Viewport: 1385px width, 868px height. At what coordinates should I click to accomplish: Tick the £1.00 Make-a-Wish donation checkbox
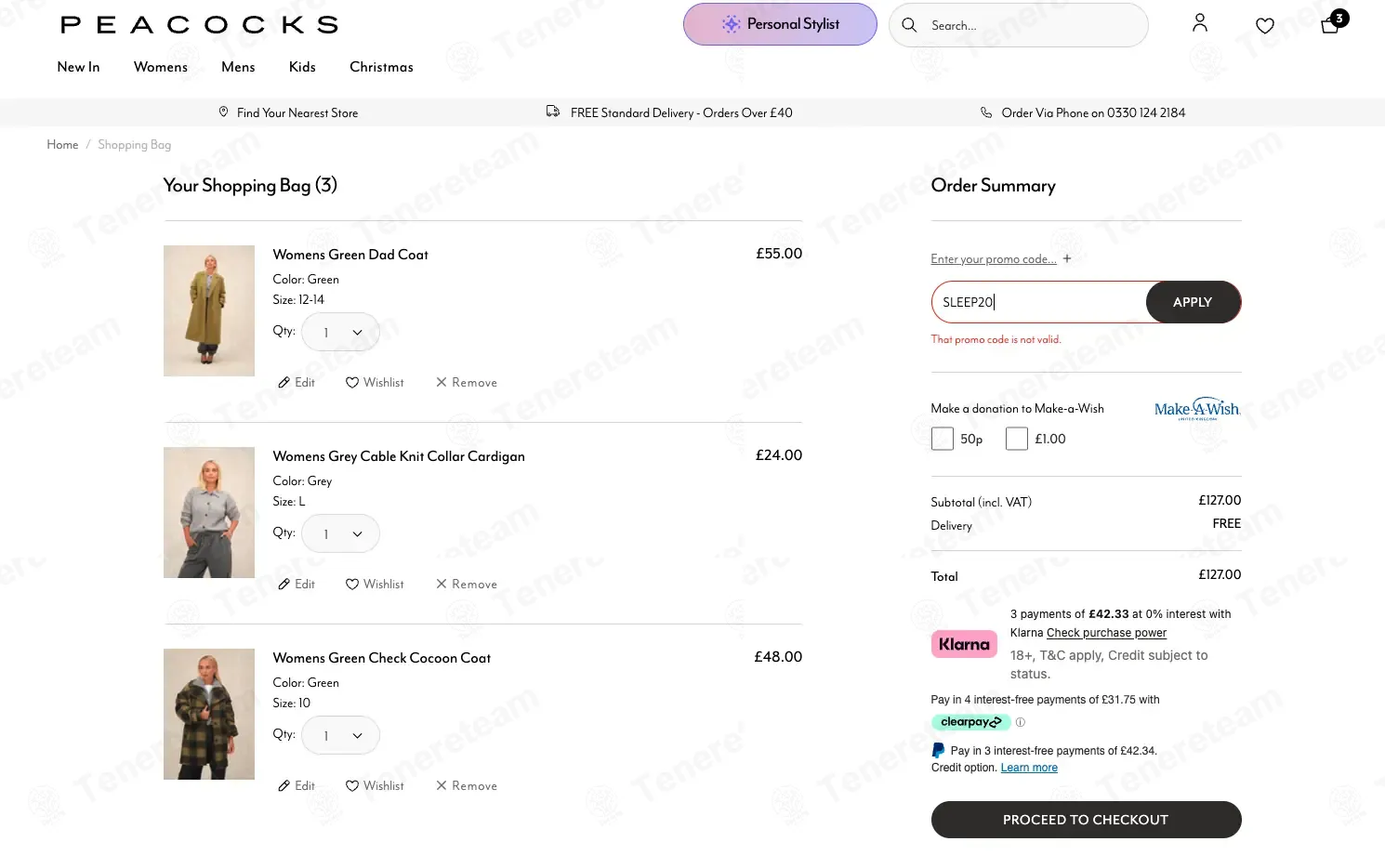click(x=1017, y=439)
